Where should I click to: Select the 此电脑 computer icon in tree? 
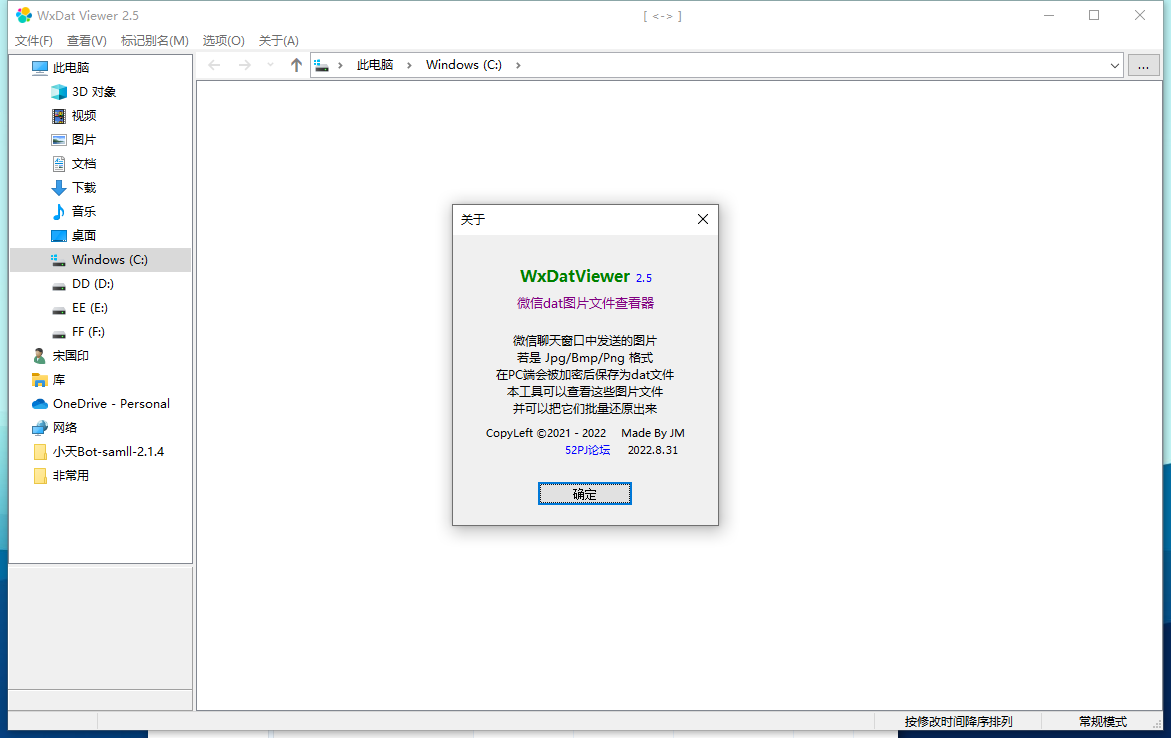click(x=40, y=68)
